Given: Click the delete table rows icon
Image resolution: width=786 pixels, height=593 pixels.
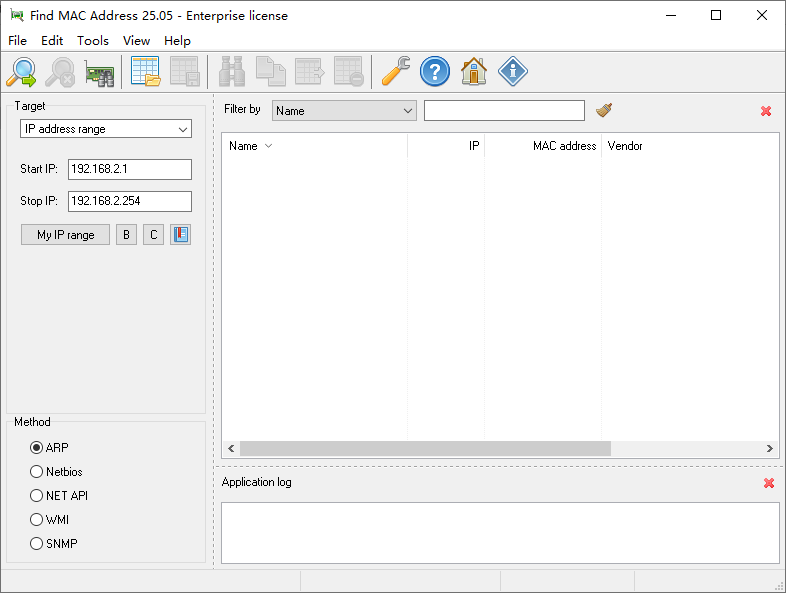Looking at the screenshot, I should click(x=349, y=71).
